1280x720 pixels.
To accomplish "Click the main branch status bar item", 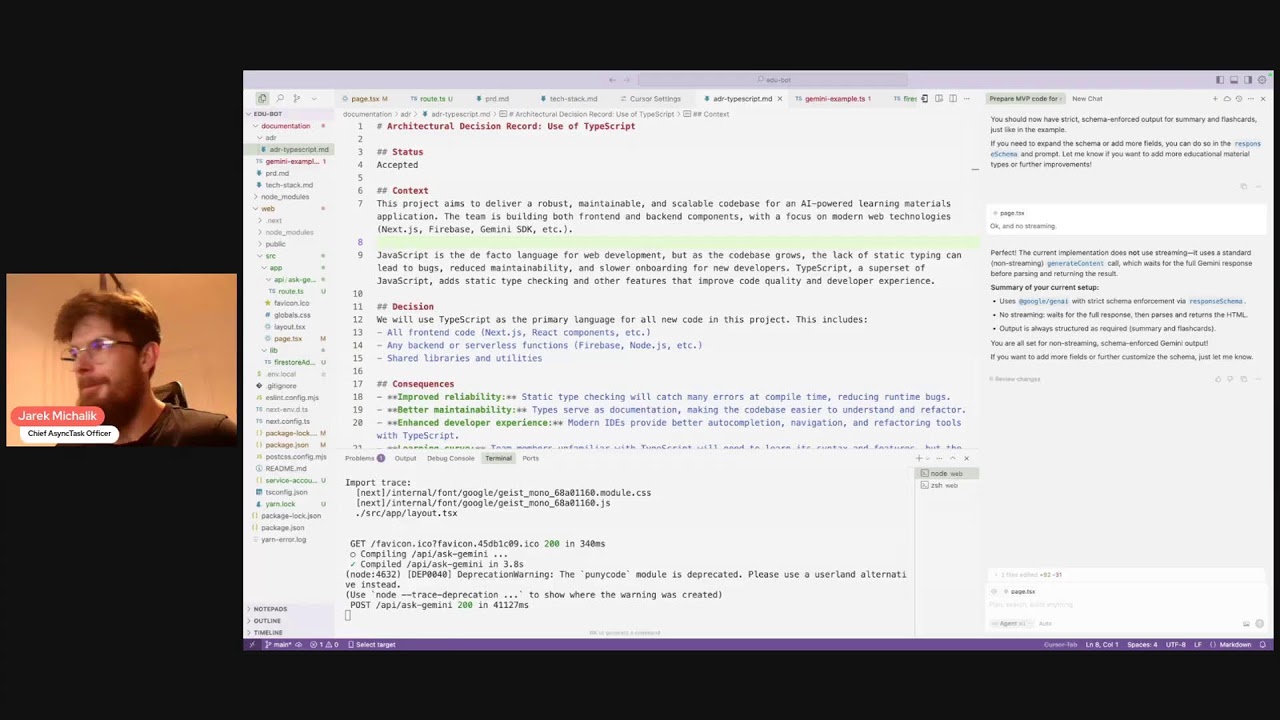I will point(277,645).
